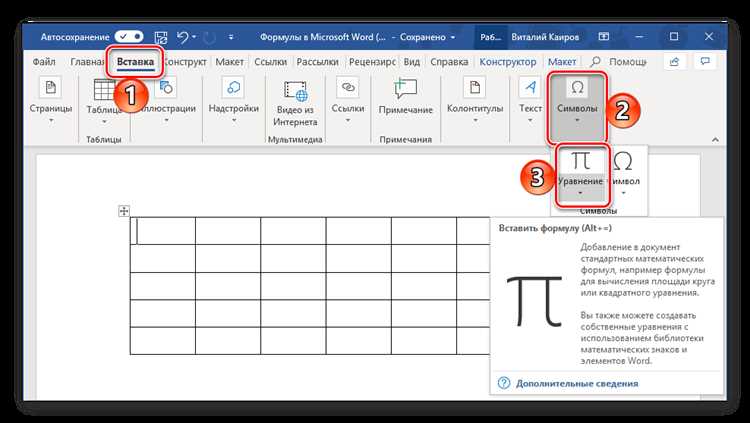Click the user name Виталий Каиров
750x423 pixels.
click(x=545, y=37)
